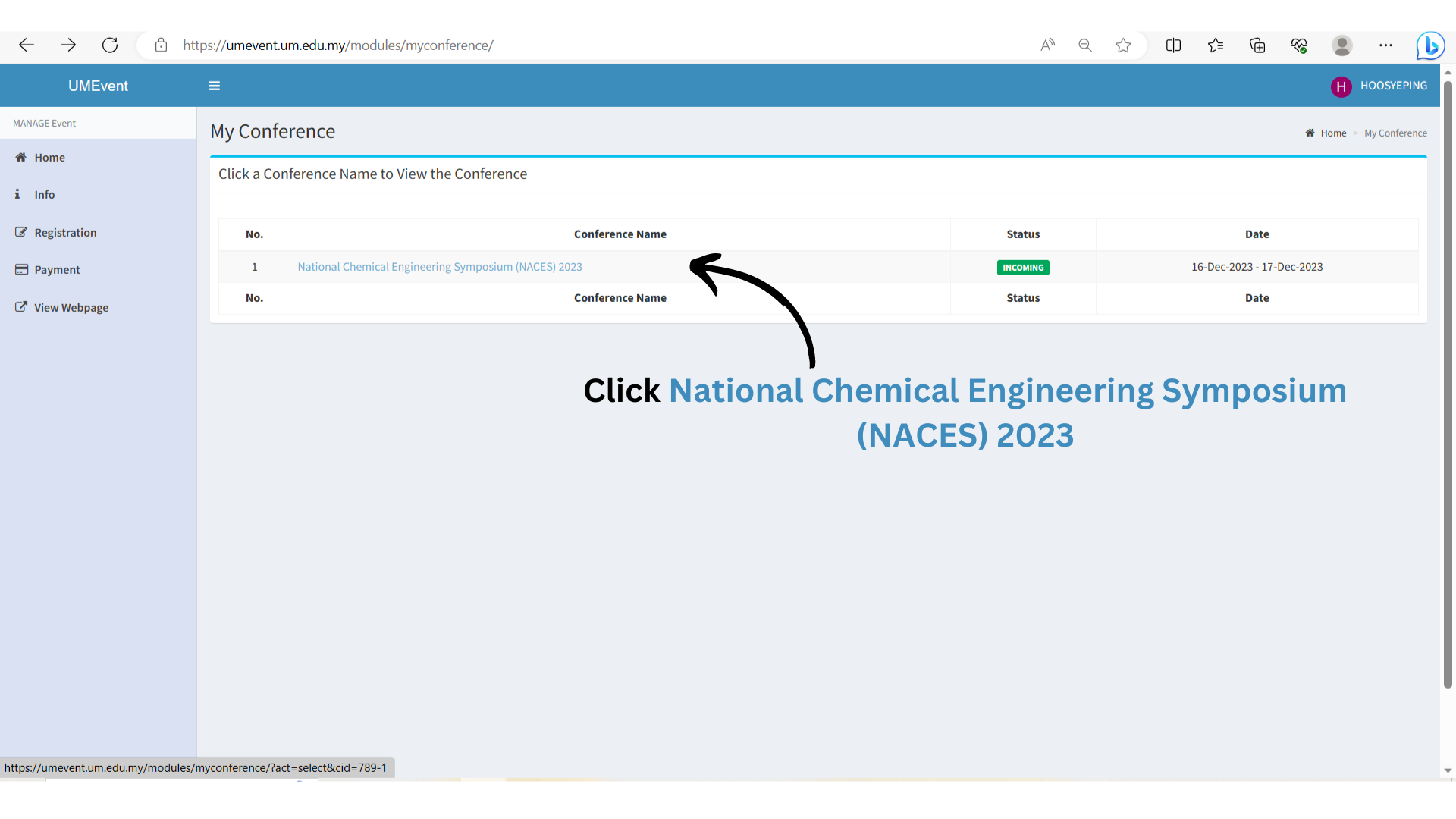Open Bing Copilot sidebar icon
Image resolution: width=1456 pixels, height=819 pixels.
pos(1430,45)
